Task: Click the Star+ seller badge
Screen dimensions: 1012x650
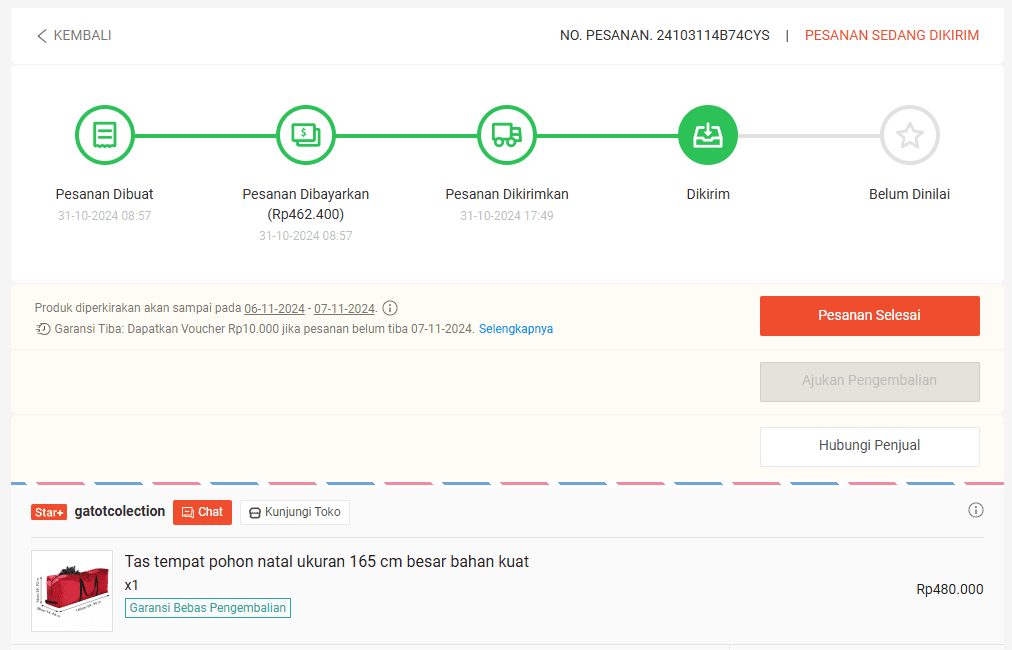Action: coord(49,512)
